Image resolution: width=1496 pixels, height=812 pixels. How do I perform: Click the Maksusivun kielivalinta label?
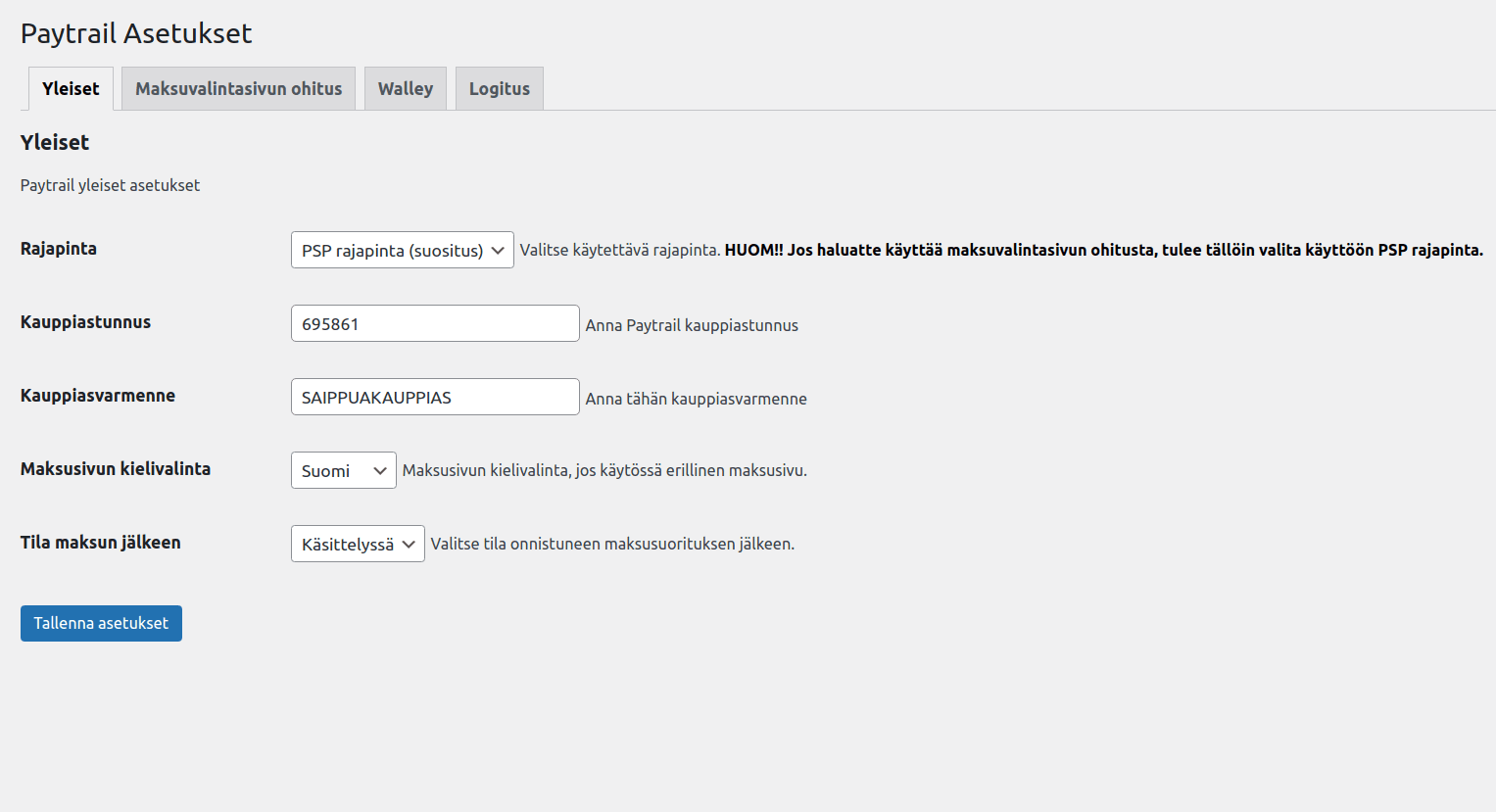click(116, 469)
